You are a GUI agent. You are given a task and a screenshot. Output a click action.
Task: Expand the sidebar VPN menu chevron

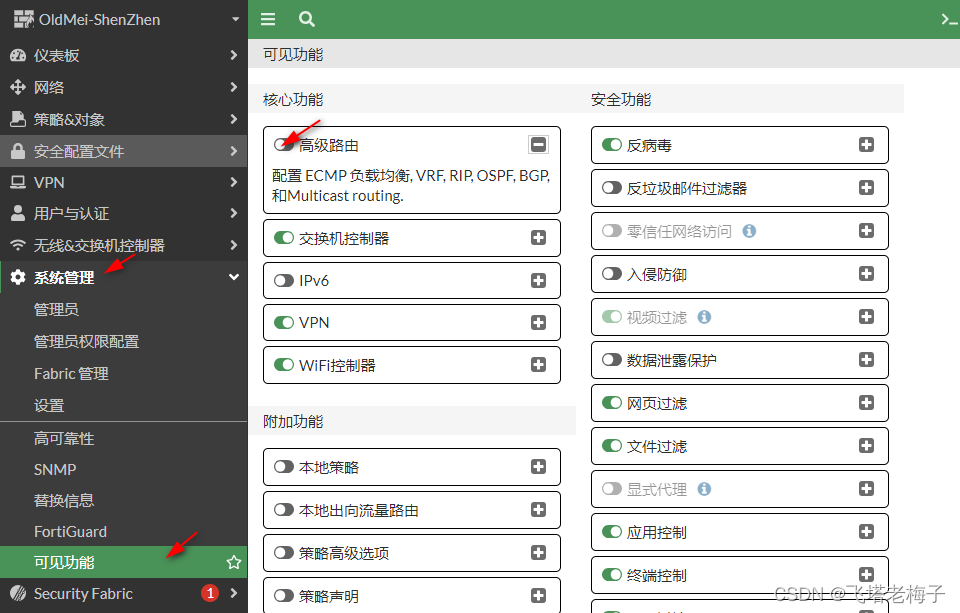click(233, 182)
